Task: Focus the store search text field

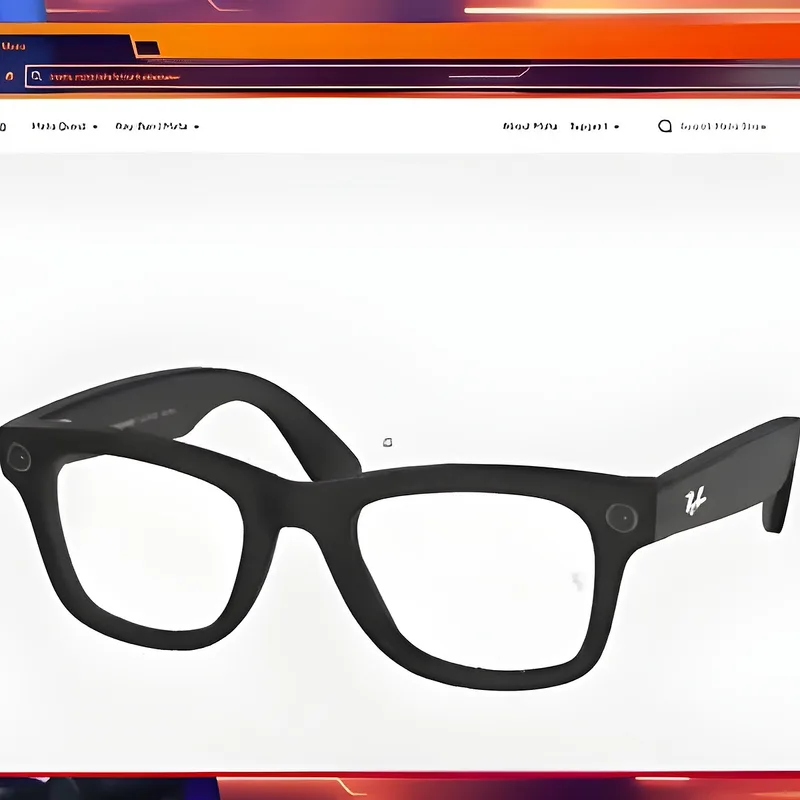Action: pyautogui.click(x=723, y=126)
